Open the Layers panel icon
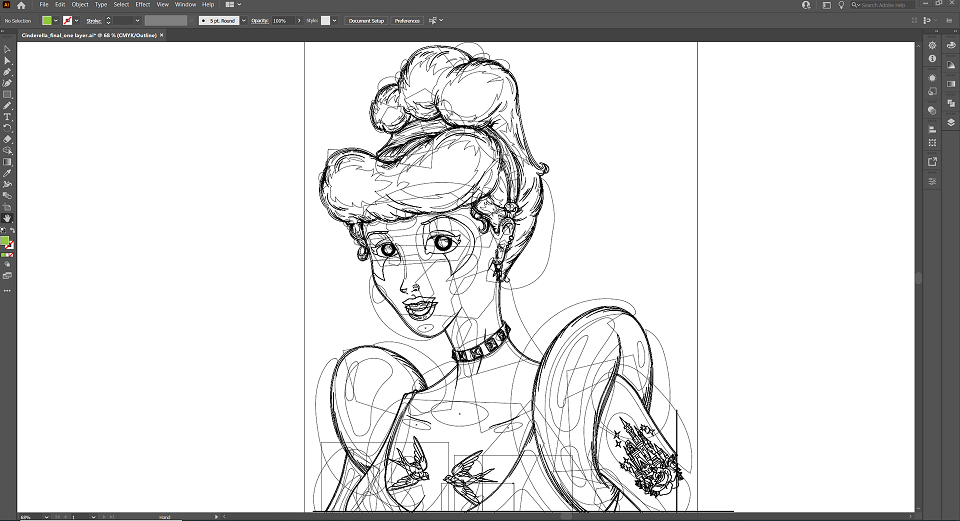 pos(951,122)
